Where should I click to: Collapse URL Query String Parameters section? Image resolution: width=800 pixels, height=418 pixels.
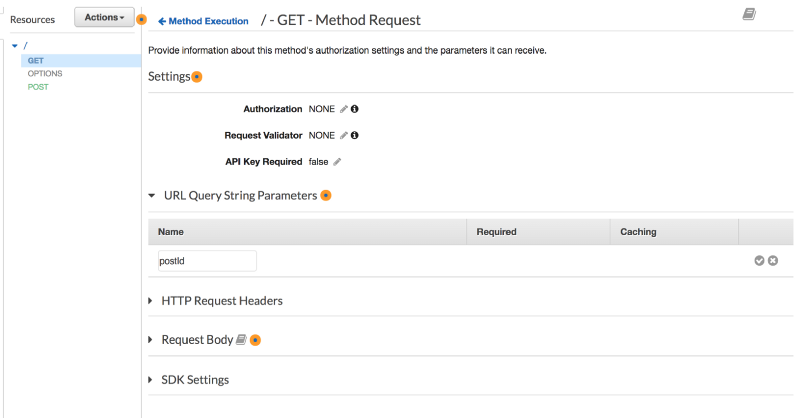[x=152, y=195]
